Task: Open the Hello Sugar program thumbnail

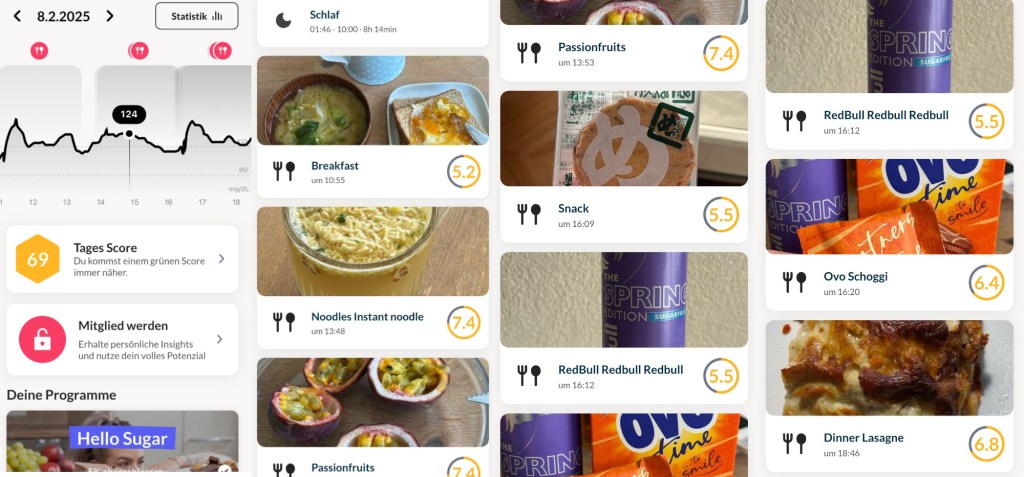Action: click(122, 441)
